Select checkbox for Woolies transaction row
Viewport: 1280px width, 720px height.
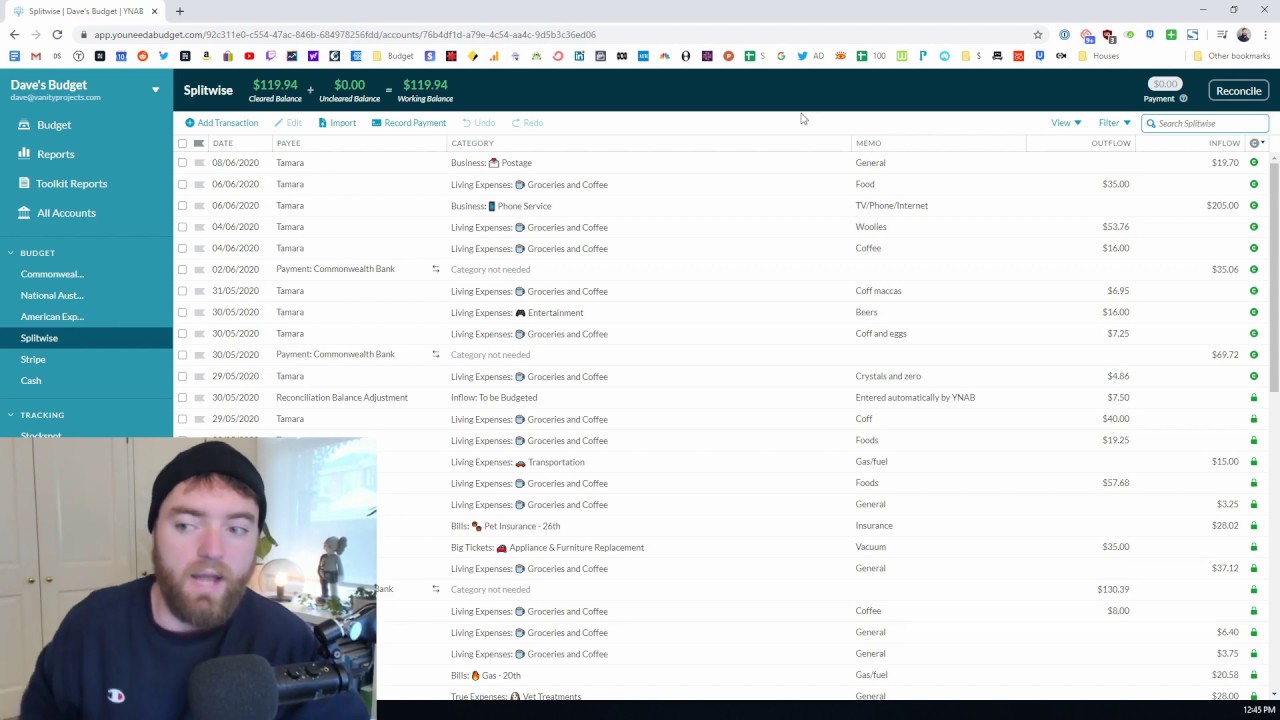[x=182, y=227]
